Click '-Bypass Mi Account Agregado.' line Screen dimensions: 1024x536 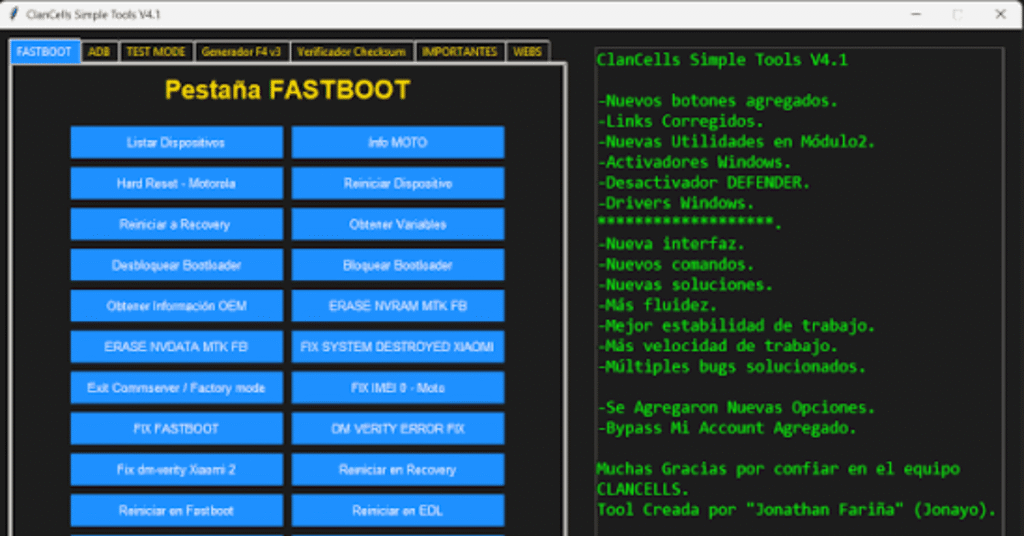tap(727, 428)
